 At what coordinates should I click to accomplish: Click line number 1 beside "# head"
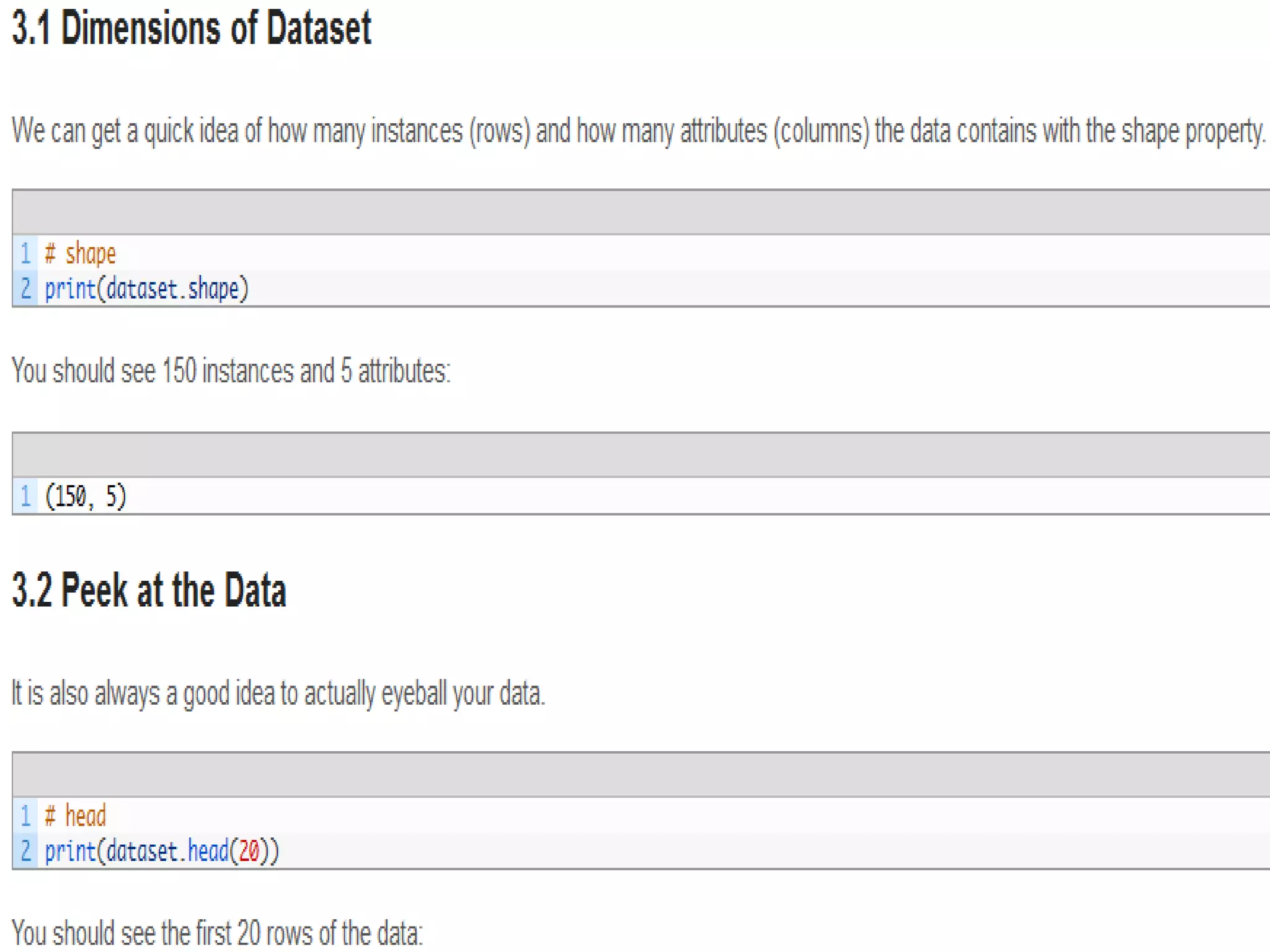25,816
